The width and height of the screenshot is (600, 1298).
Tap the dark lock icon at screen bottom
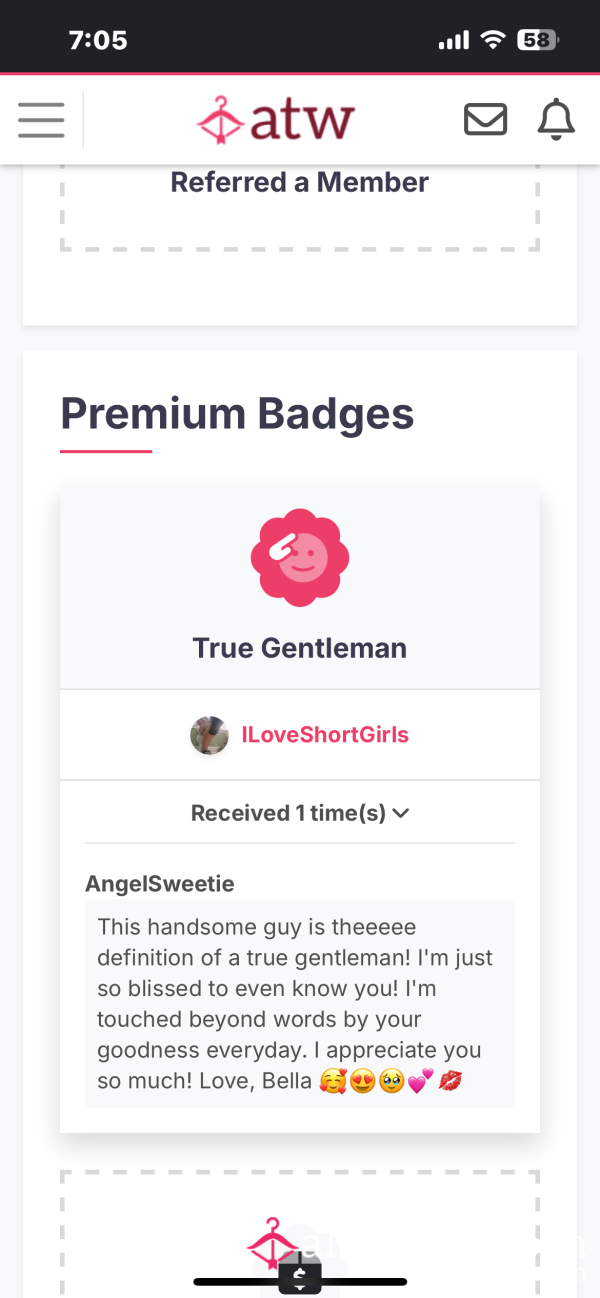click(x=300, y=1275)
